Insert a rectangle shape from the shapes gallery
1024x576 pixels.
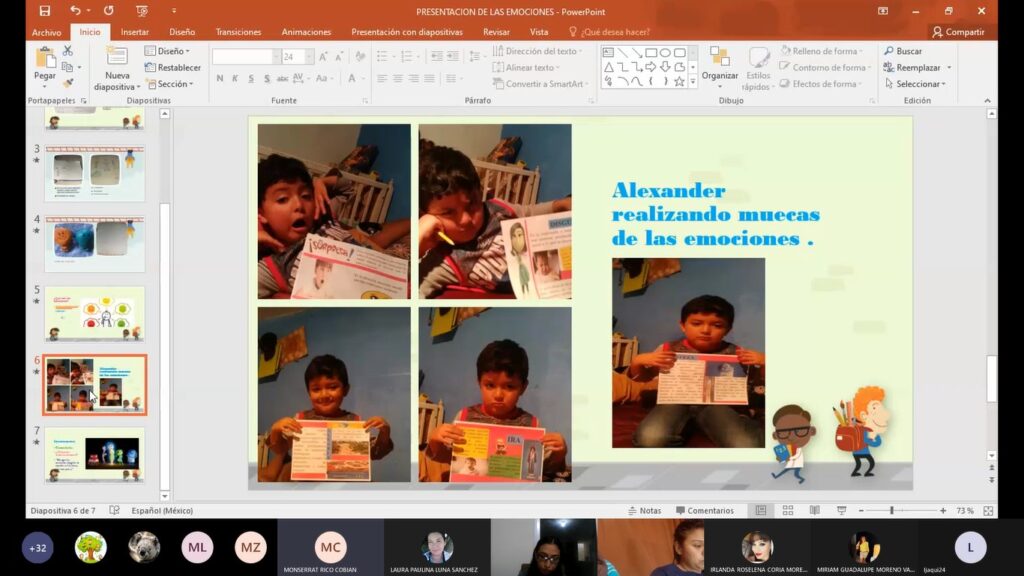coord(651,52)
